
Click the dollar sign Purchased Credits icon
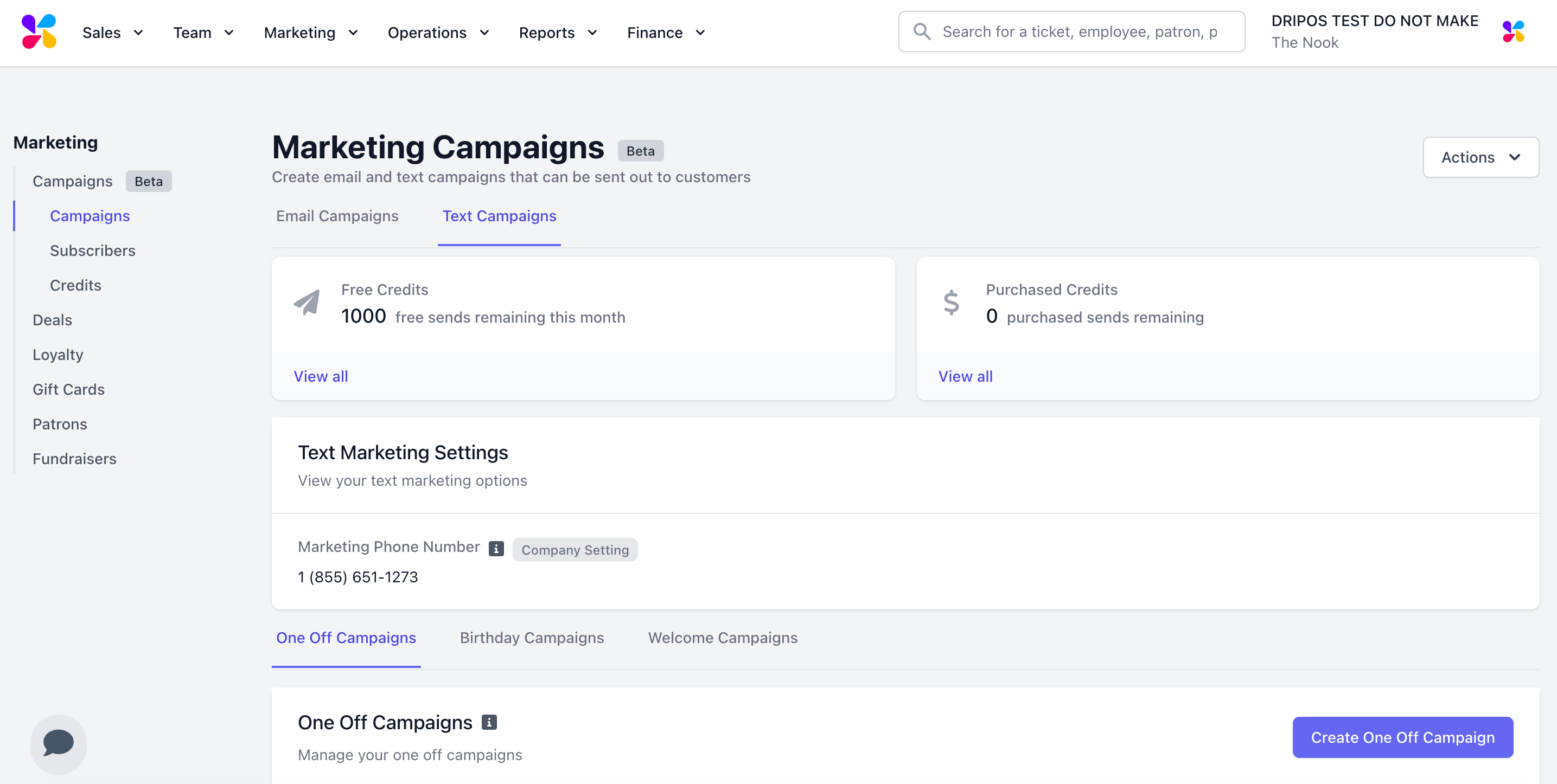tap(952, 302)
